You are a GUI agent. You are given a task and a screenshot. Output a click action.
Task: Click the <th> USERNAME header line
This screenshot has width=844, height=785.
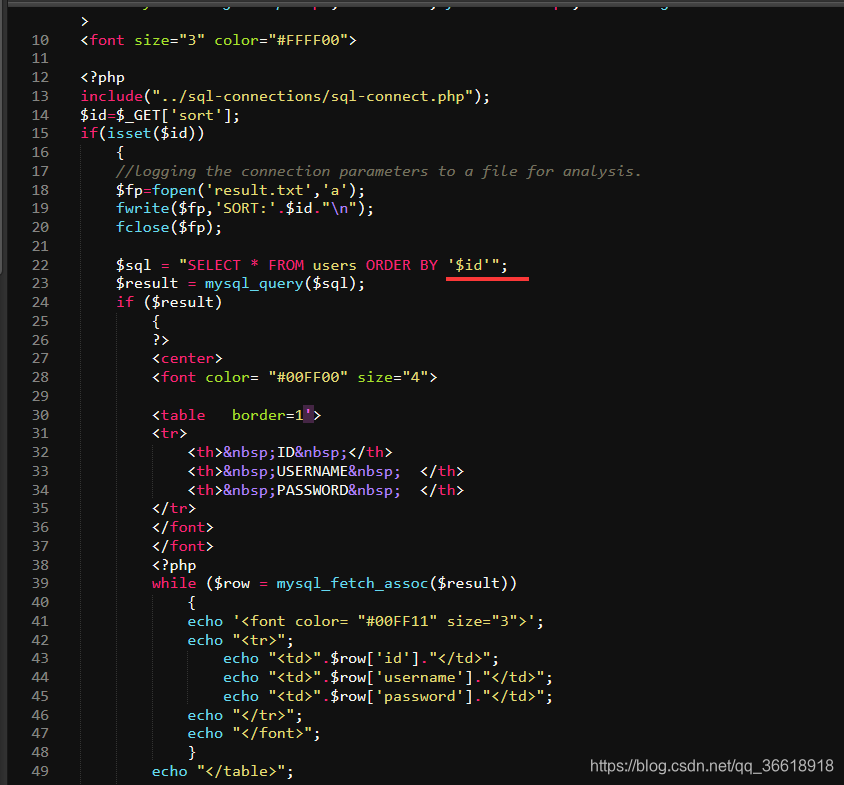coord(325,472)
